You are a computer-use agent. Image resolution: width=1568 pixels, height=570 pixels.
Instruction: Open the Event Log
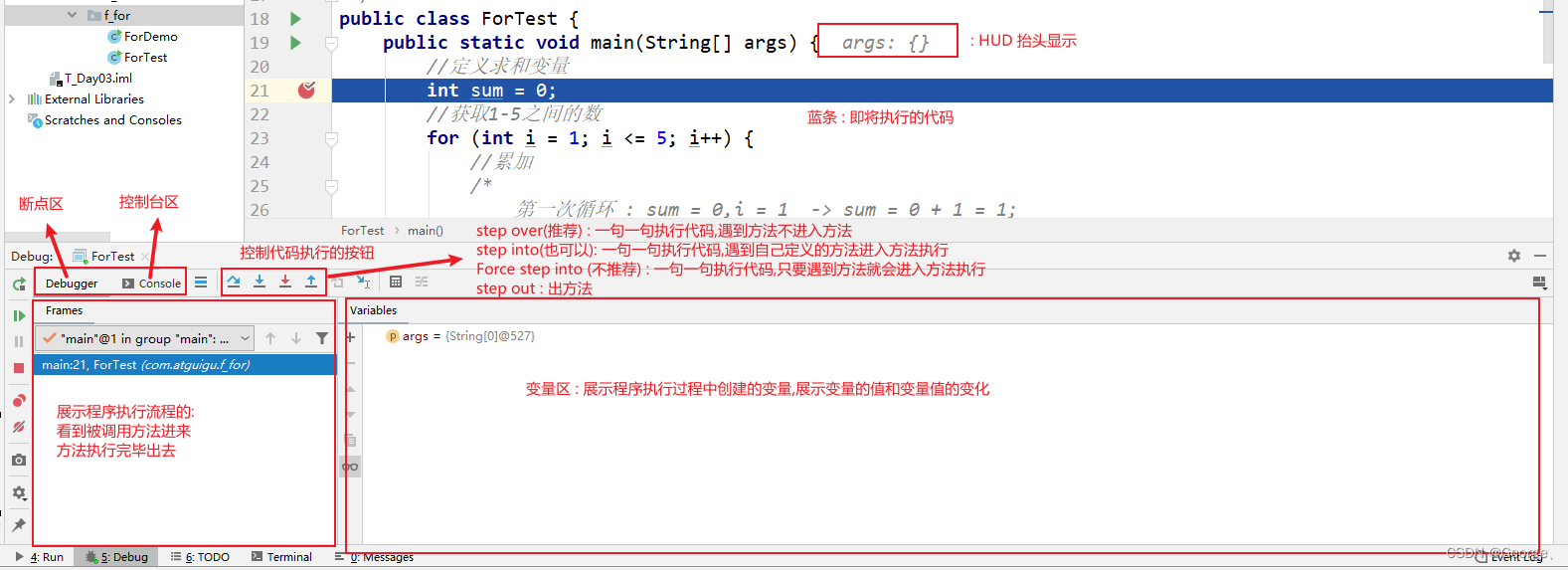click(1509, 557)
